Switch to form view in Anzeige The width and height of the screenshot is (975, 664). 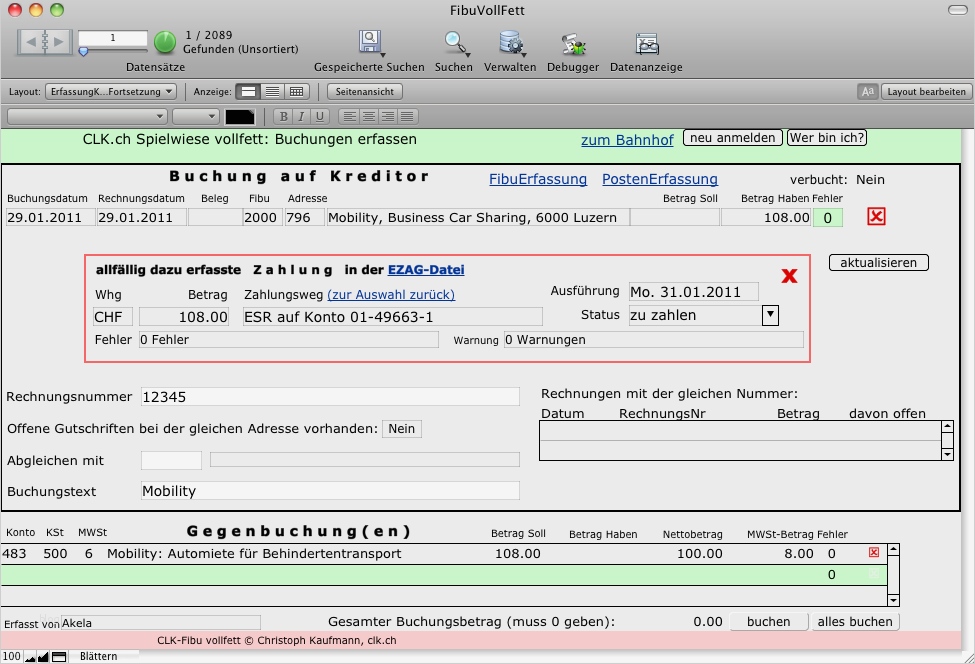click(x=249, y=91)
